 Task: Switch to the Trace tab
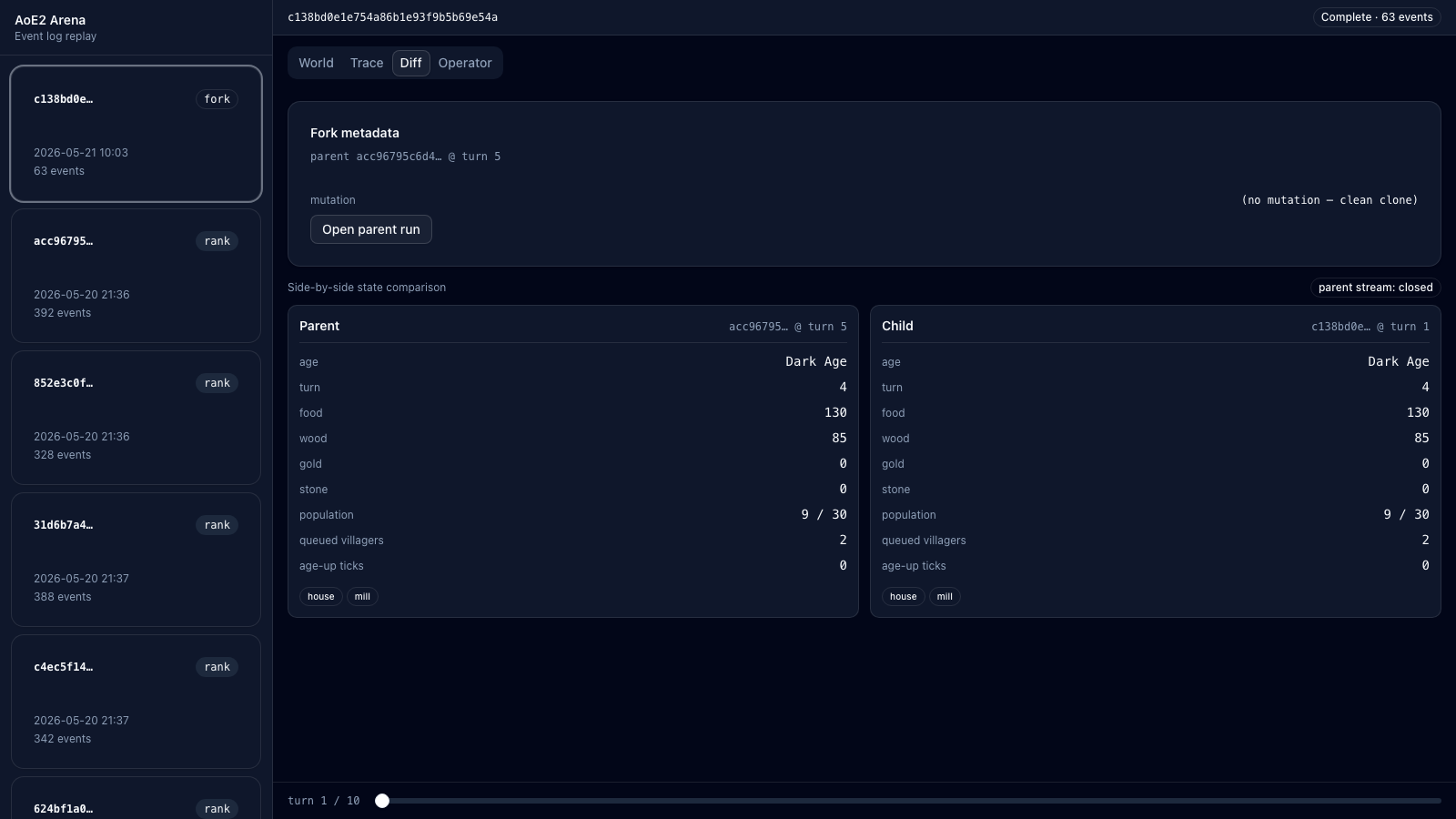click(x=367, y=63)
